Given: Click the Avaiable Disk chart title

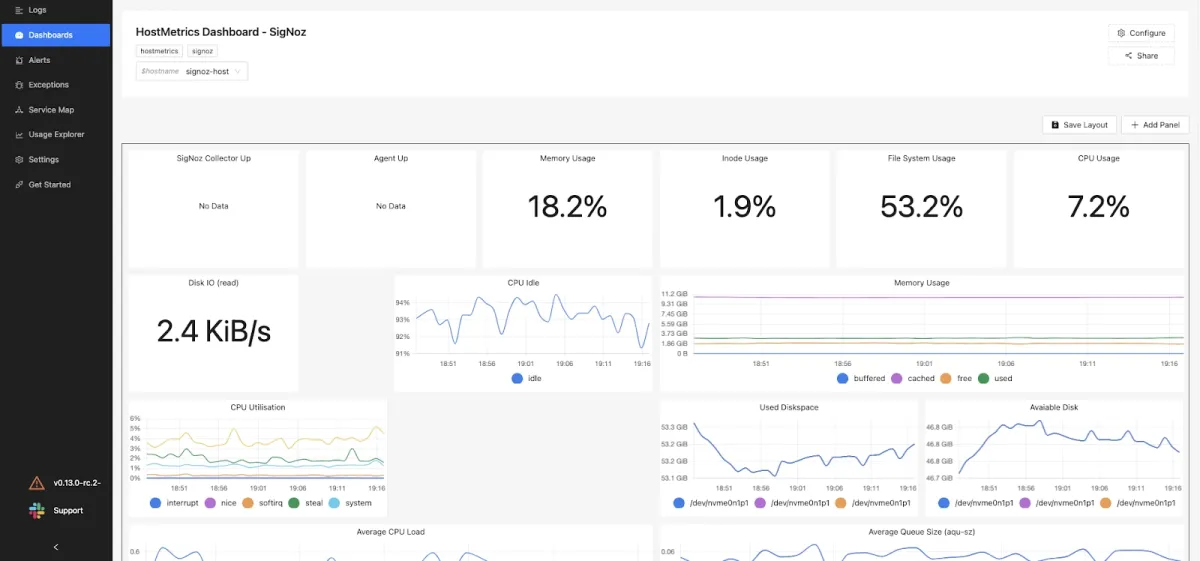Looking at the screenshot, I should pos(1055,407).
